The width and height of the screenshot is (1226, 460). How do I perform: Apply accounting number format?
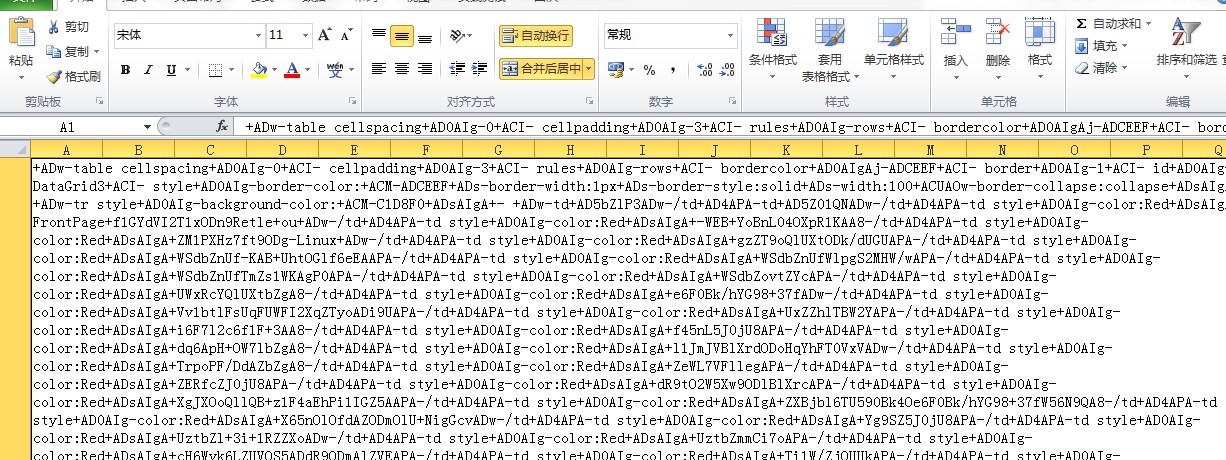[x=615, y=69]
